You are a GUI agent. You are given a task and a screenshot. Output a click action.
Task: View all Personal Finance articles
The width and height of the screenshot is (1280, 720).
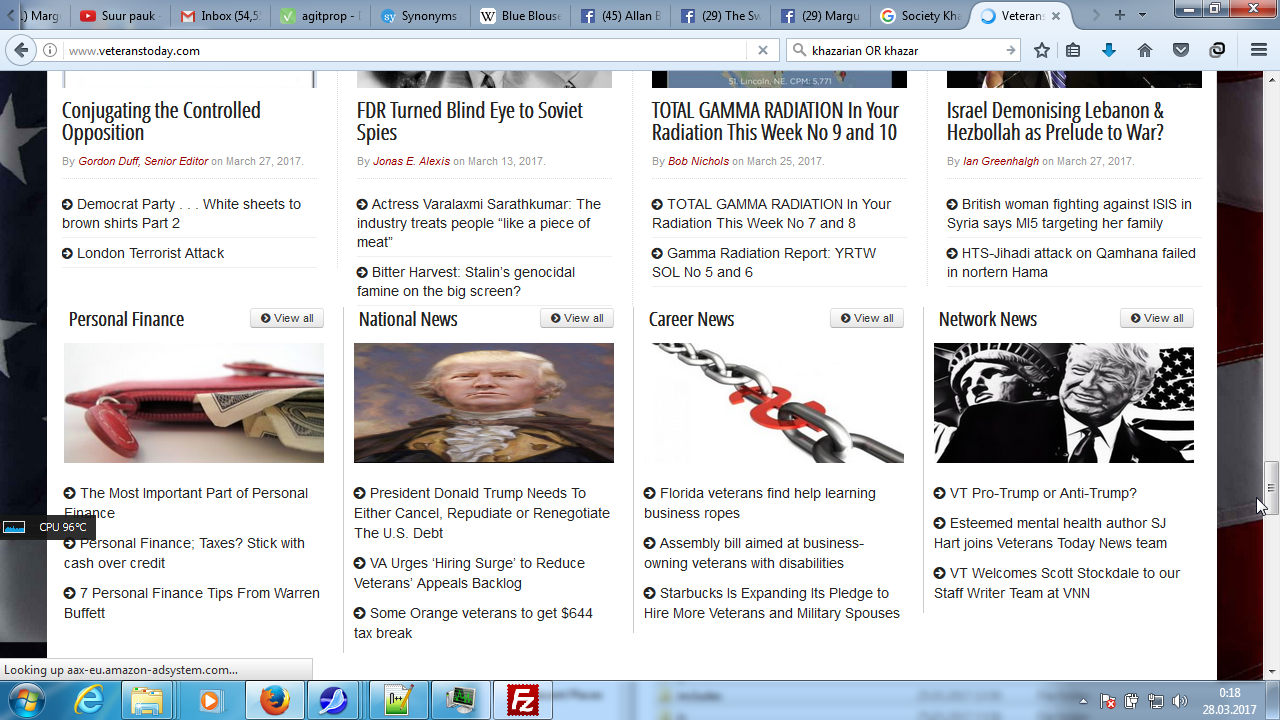[287, 318]
